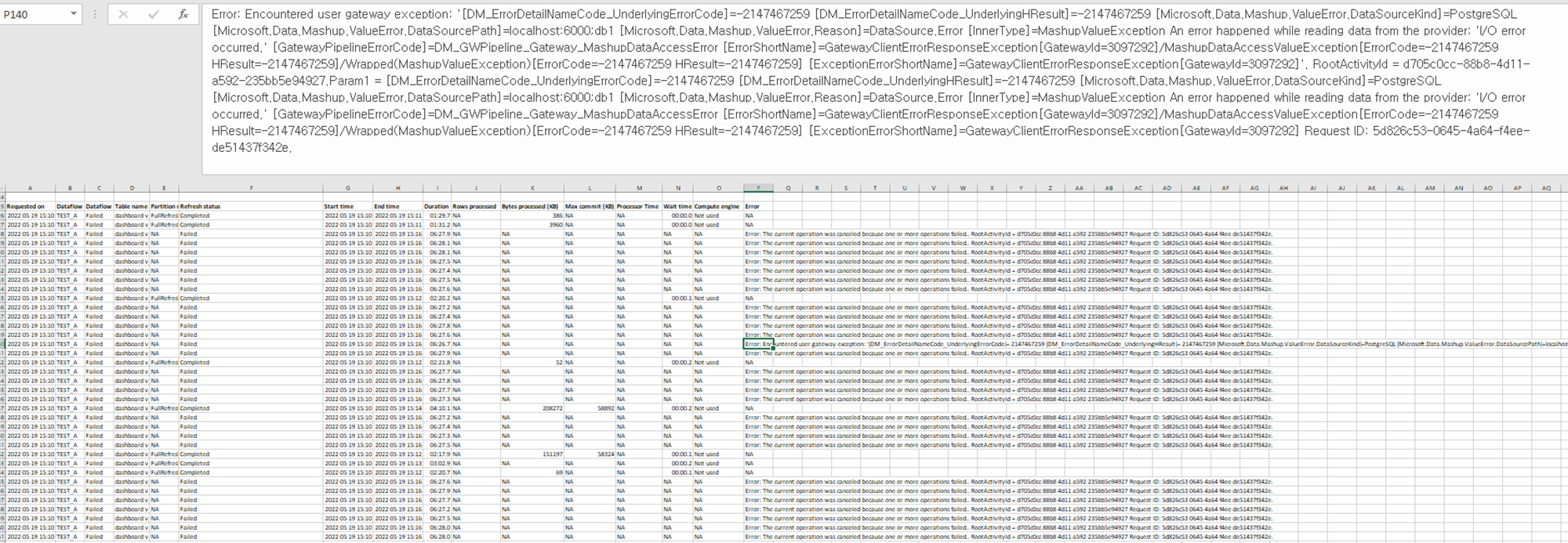
Task: Select column Q header
Action: click(x=788, y=188)
